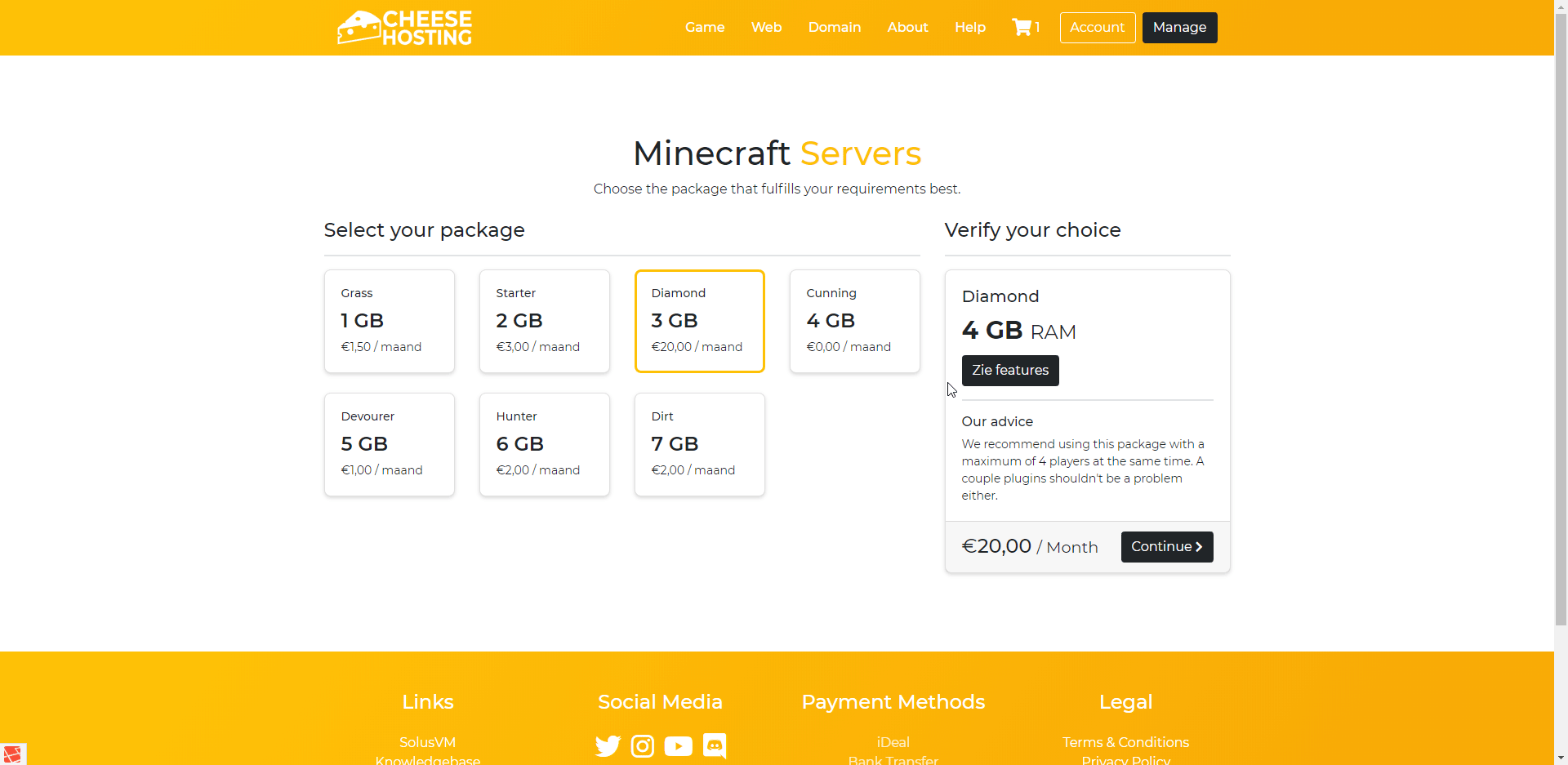Screen dimensions: 1568x765
Task: Click the Zie features button
Action: click(x=1010, y=371)
